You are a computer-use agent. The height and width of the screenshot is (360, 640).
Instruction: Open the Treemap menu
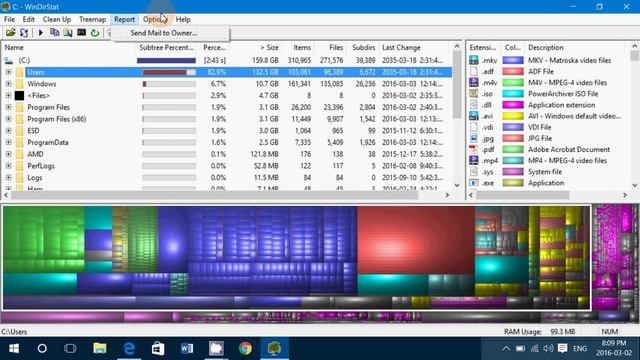92,19
